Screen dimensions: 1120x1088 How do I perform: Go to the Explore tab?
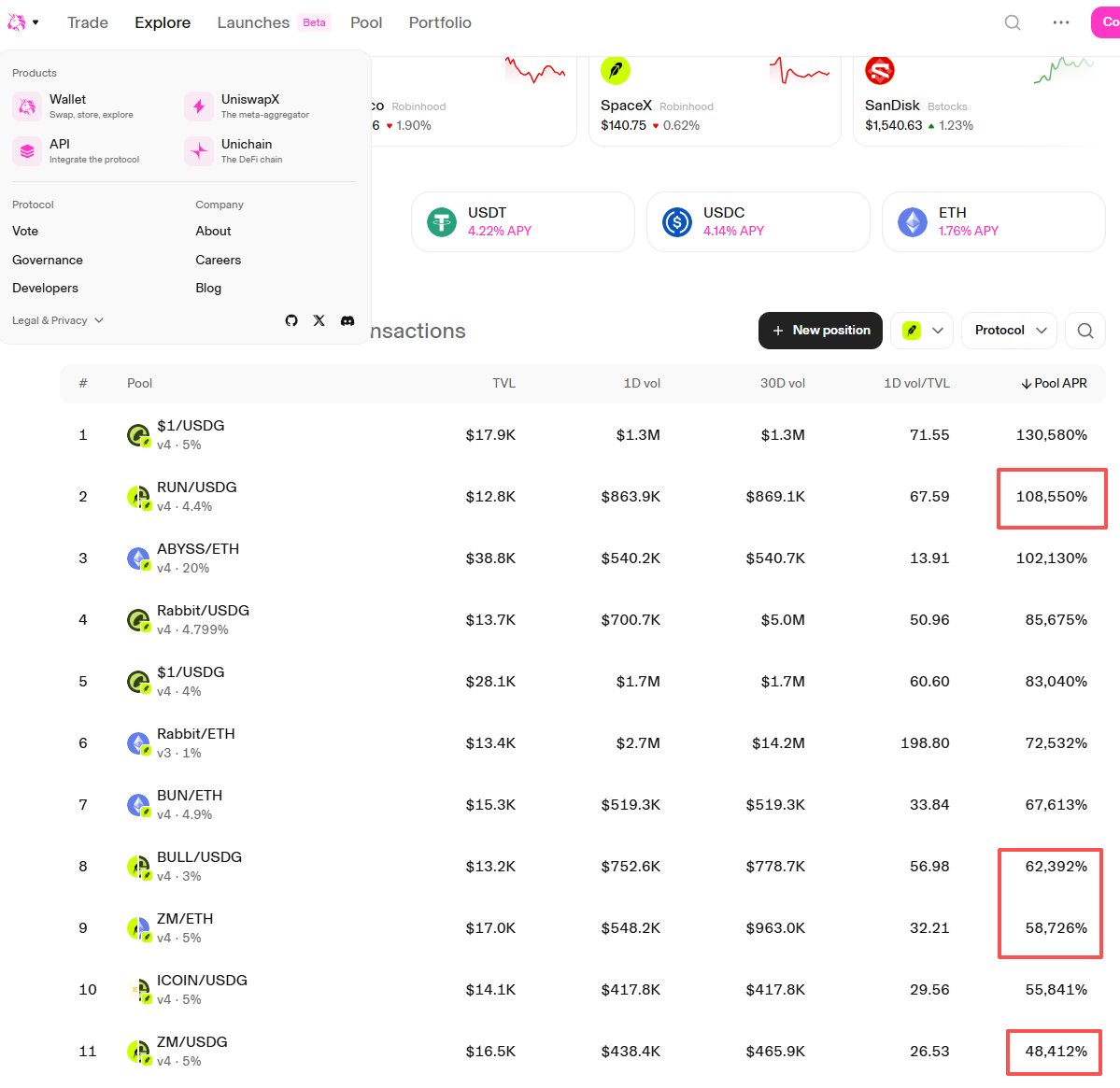pos(163,22)
